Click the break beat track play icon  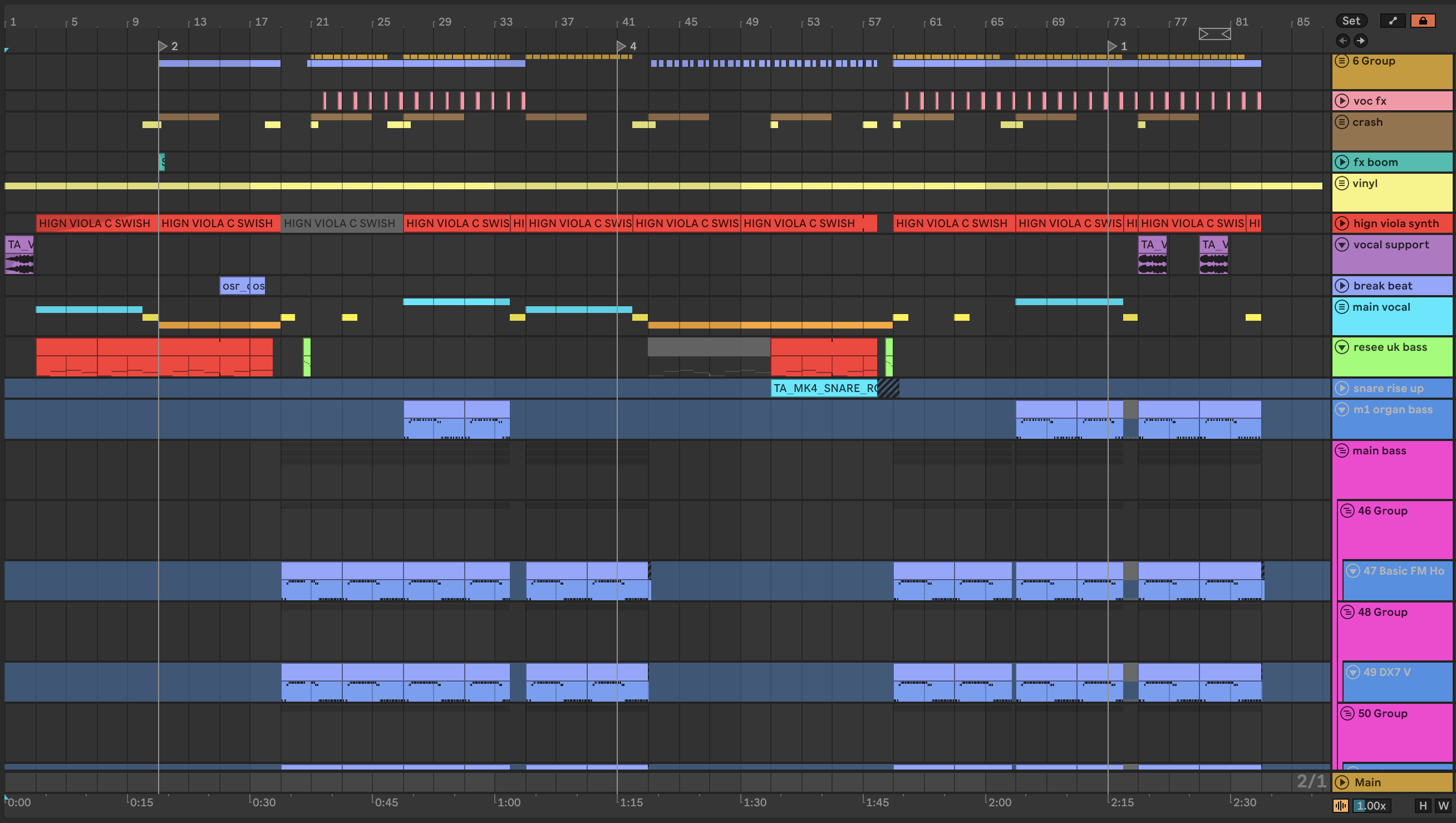pyautogui.click(x=1342, y=286)
